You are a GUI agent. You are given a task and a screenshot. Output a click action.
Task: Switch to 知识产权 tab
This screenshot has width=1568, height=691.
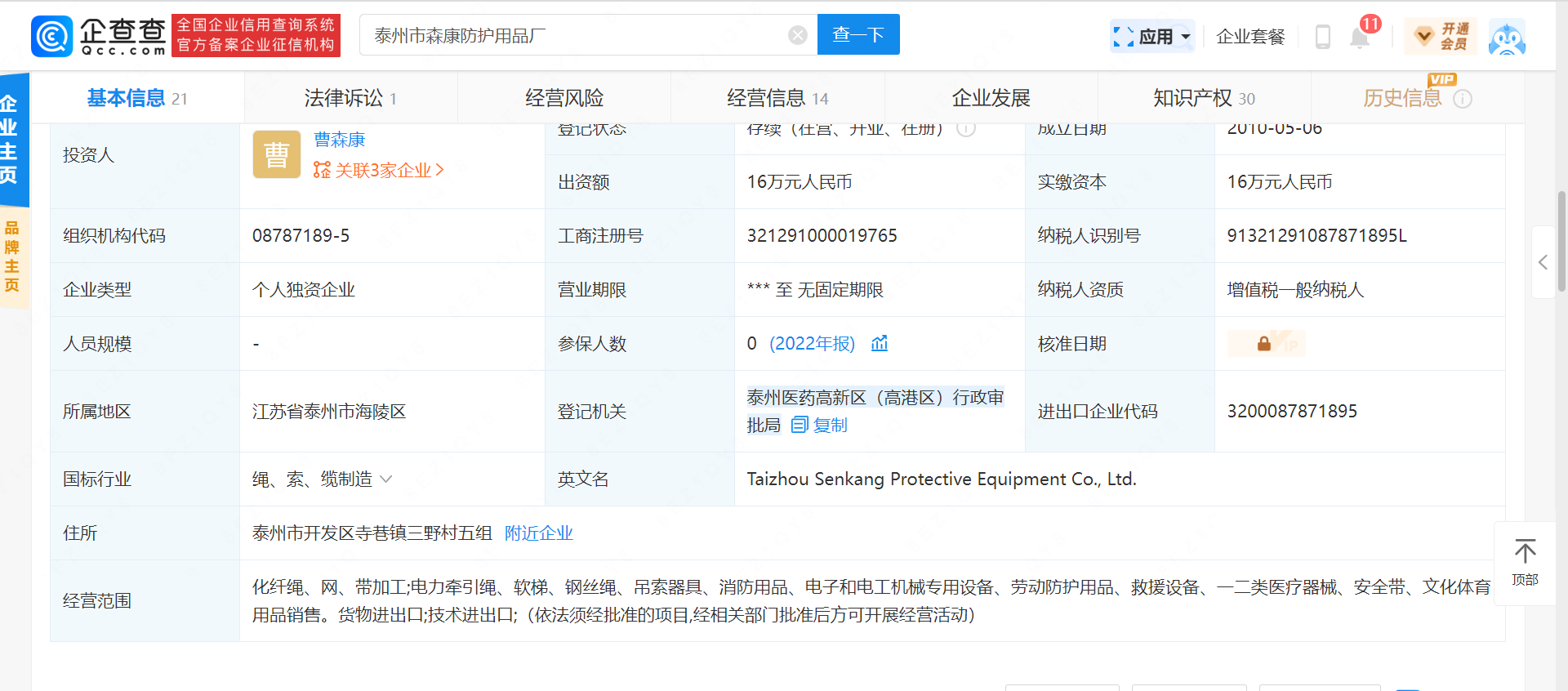point(1204,98)
